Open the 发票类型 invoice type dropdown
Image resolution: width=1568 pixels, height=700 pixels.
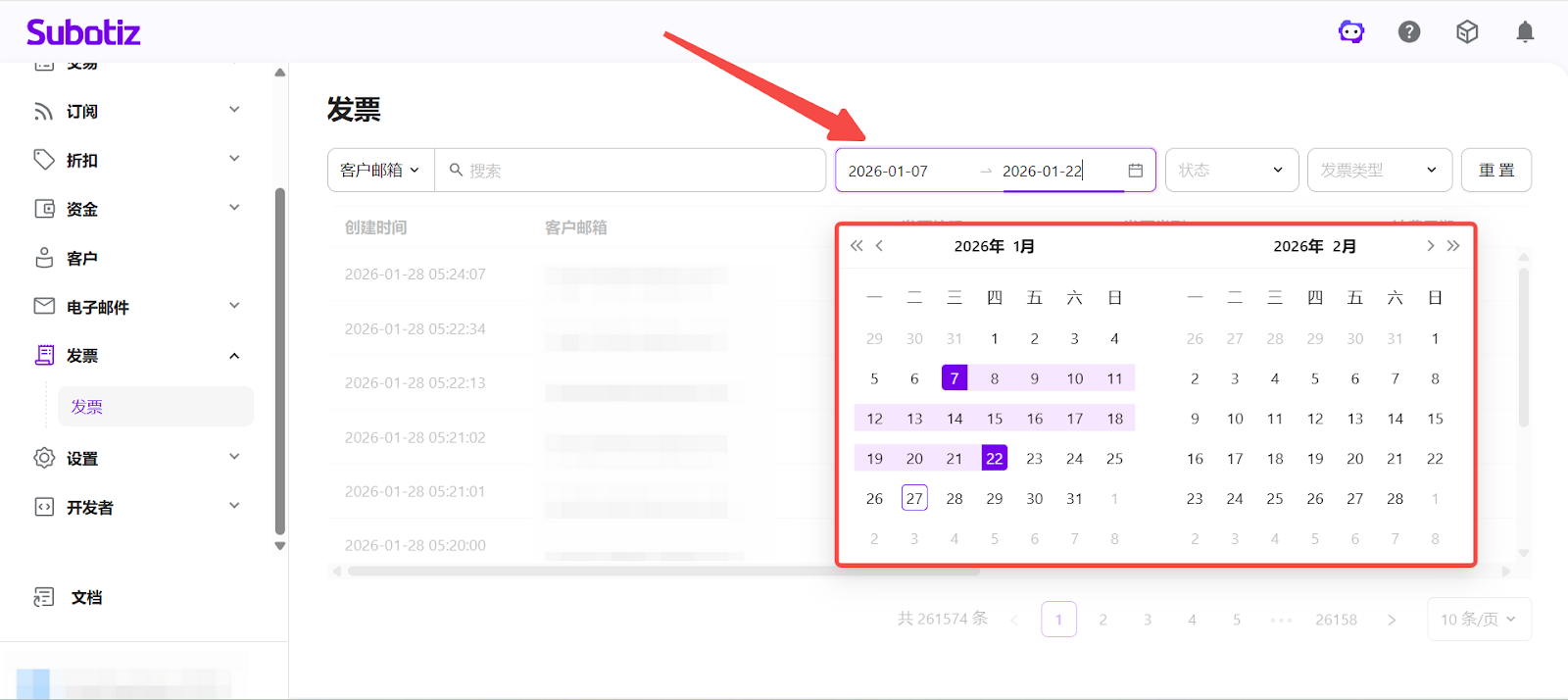[x=1378, y=171]
